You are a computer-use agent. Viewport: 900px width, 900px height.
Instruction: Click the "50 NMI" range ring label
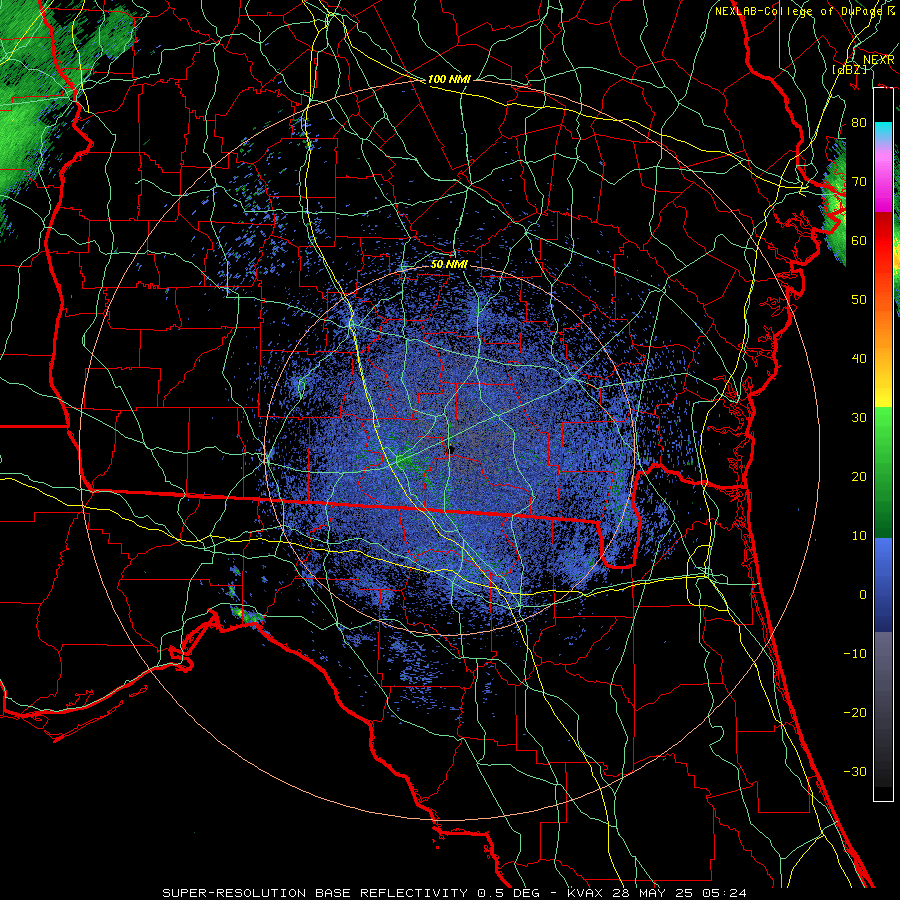pyautogui.click(x=449, y=265)
